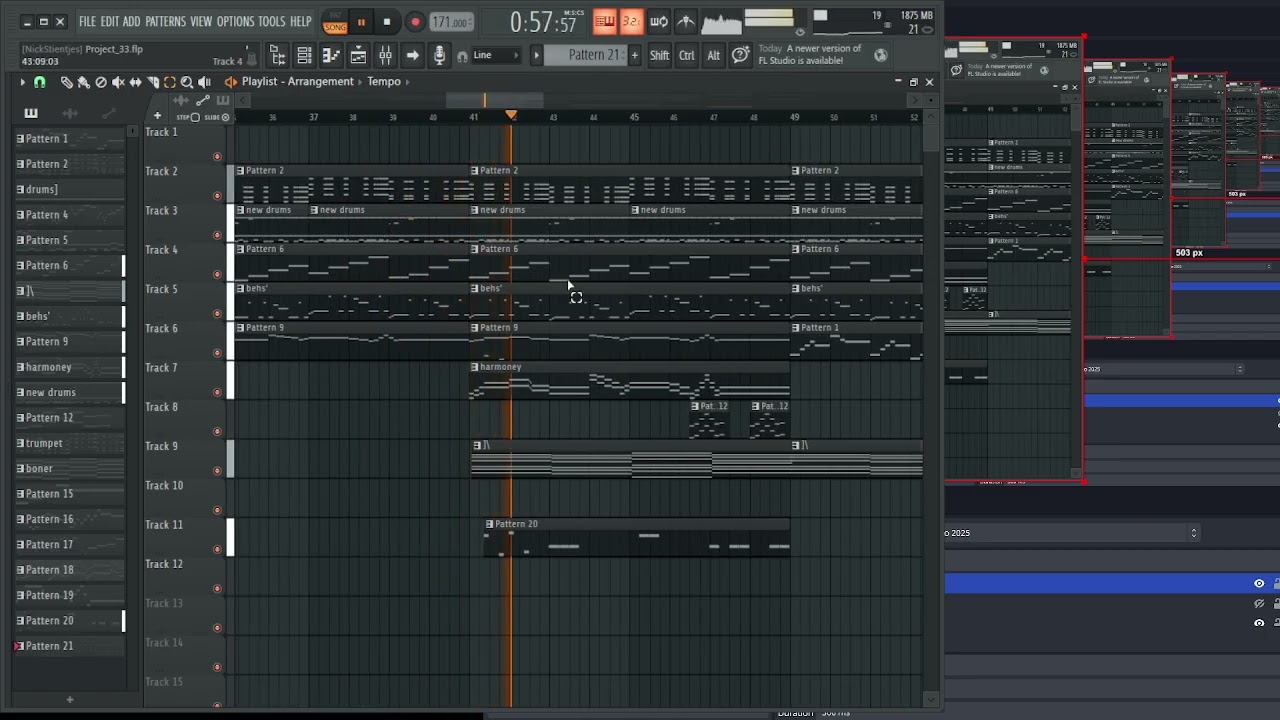Click the newer version available notice
Image resolution: width=1280 pixels, height=720 pixels.
click(x=810, y=55)
